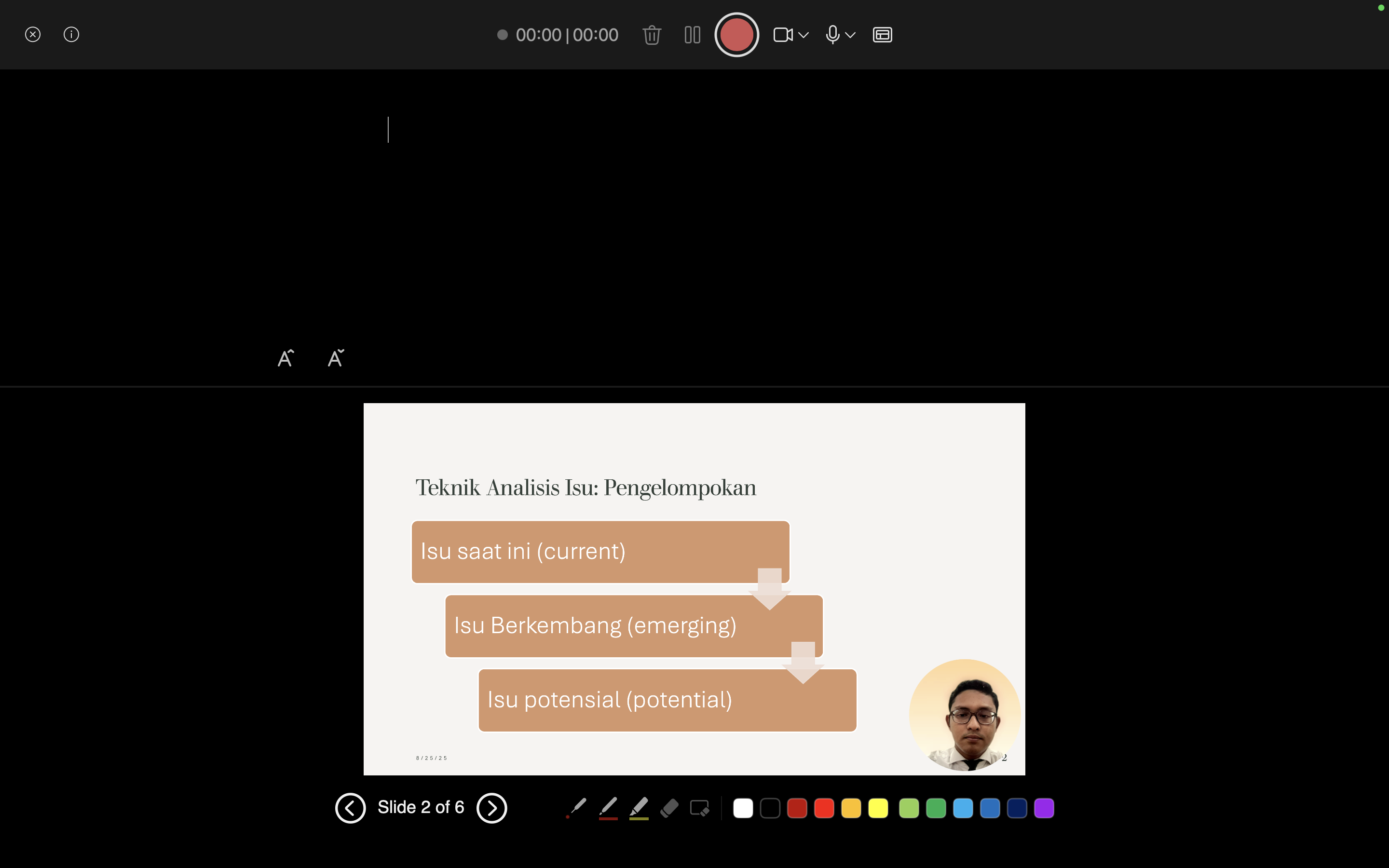This screenshot has height=868, width=1389.
Task: Pick the purple ink color swatch
Action: (1044, 808)
